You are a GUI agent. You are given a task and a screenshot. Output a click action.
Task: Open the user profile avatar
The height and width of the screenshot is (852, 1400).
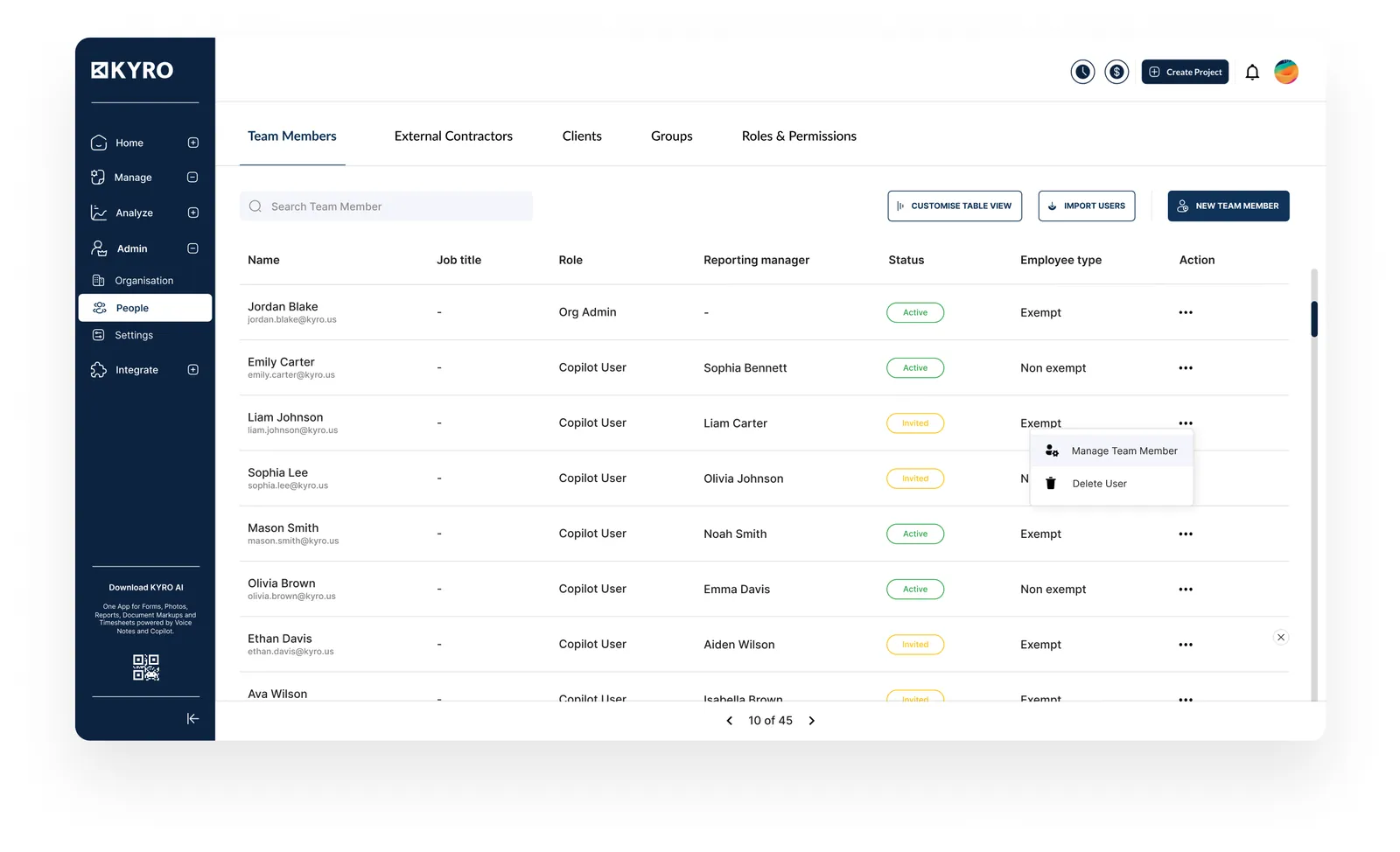point(1286,72)
